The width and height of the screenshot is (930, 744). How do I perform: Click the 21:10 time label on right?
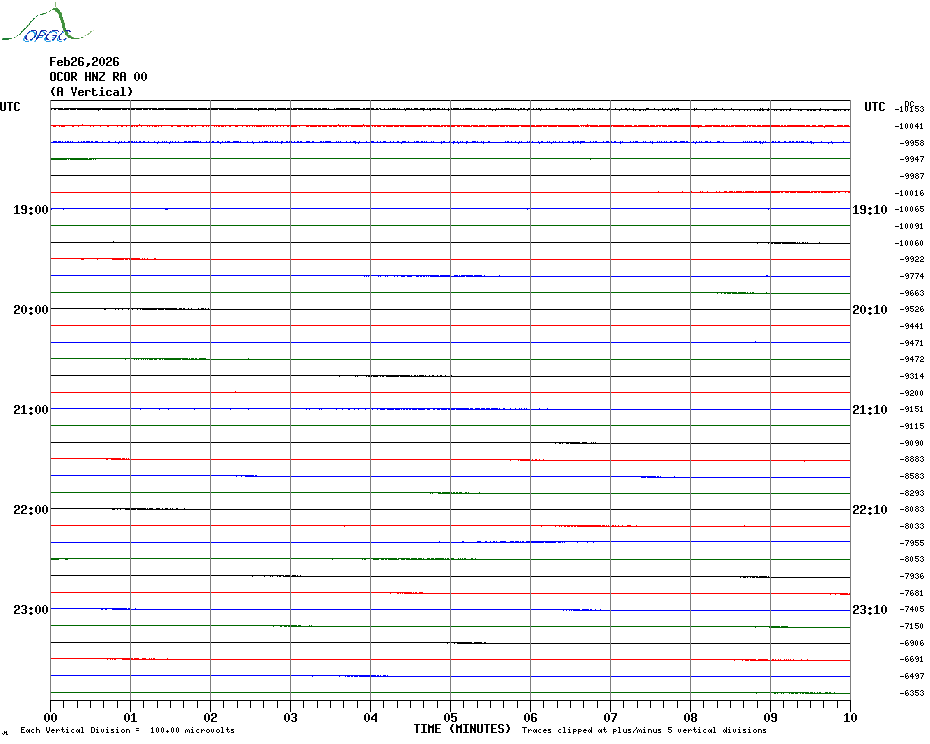click(869, 410)
